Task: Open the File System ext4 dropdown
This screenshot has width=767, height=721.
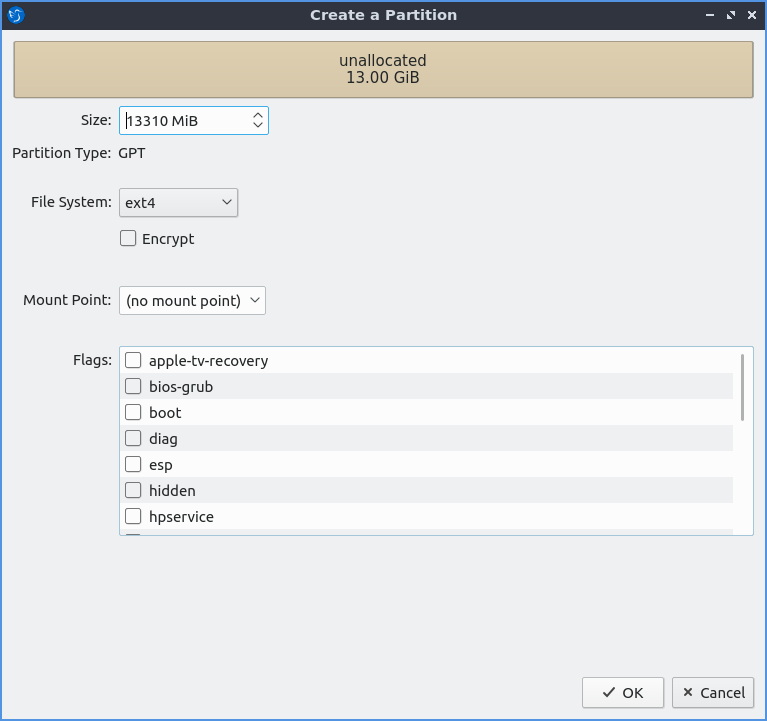Action: tap(178, 203)
